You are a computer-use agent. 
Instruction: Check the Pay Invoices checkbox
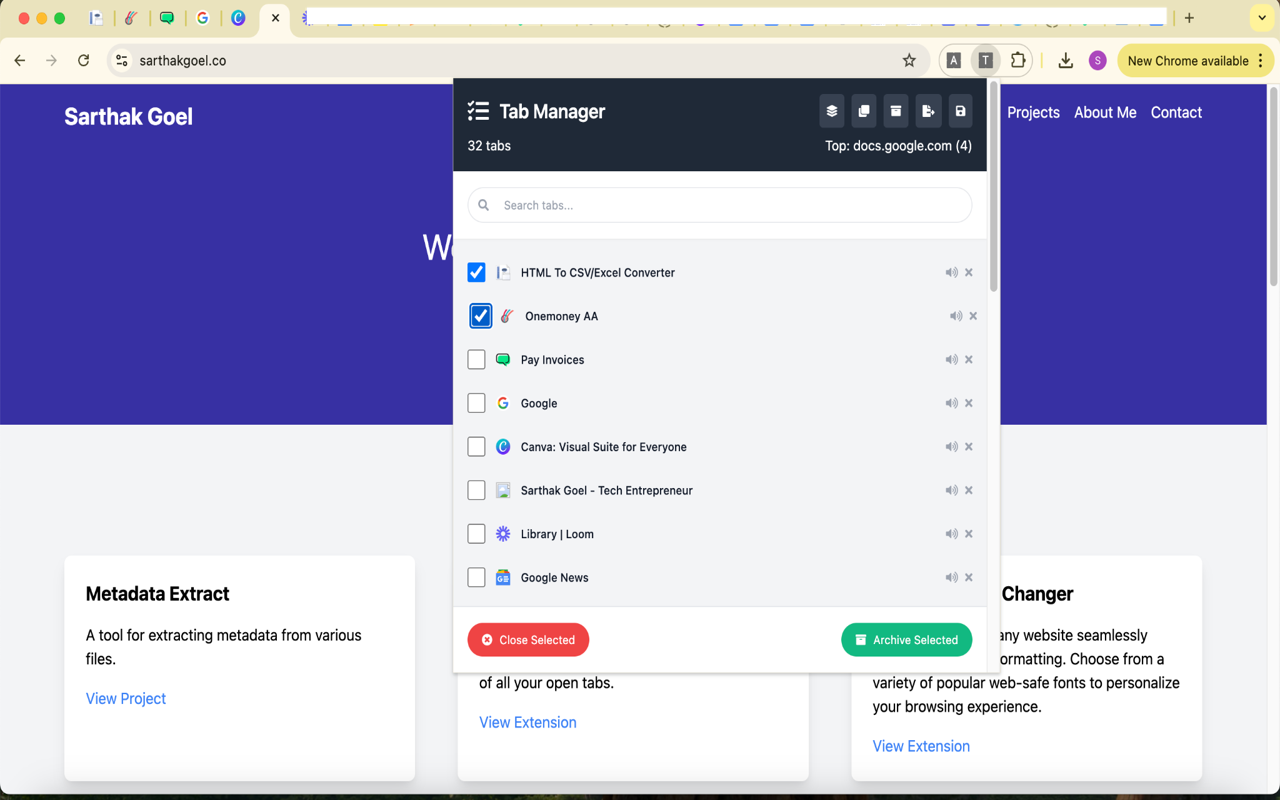click(476, 359)
